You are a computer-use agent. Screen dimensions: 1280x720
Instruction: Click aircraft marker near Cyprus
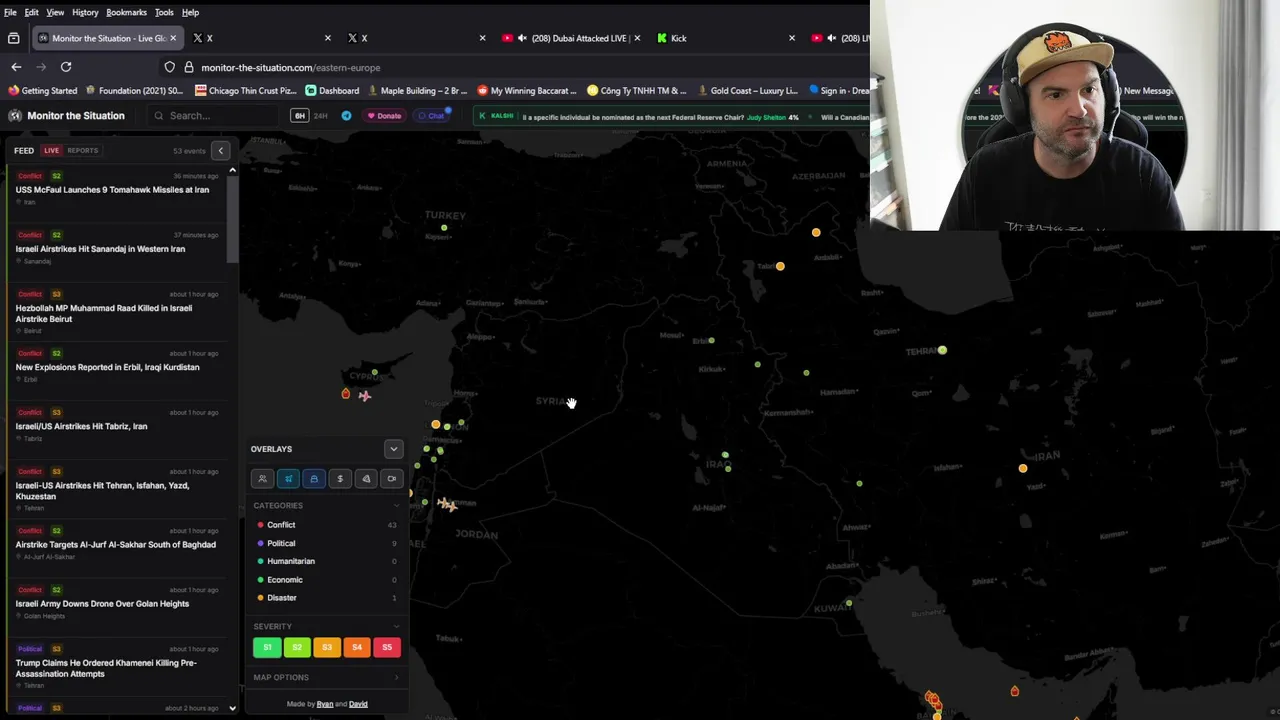365,396
